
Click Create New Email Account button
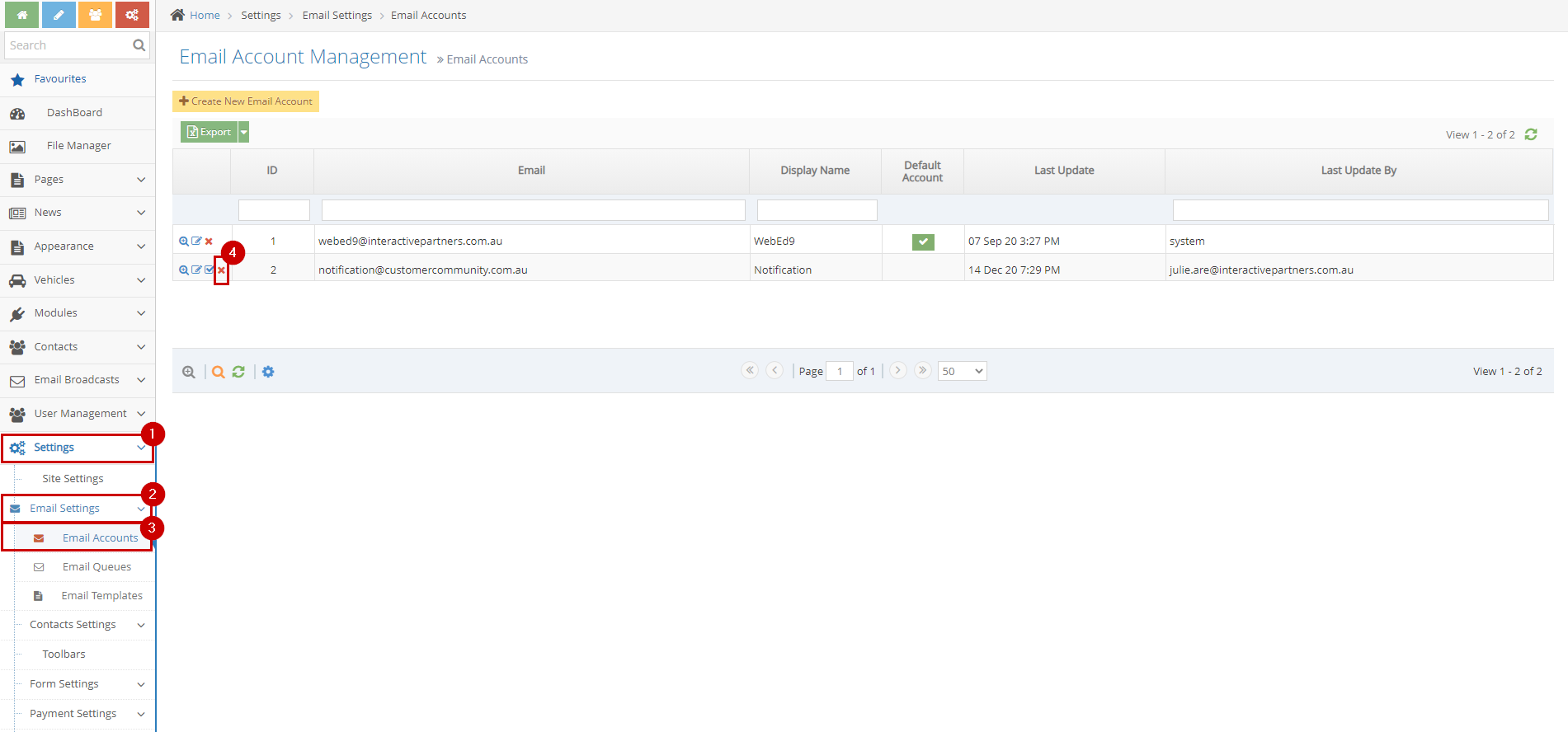tap(246, 101)
